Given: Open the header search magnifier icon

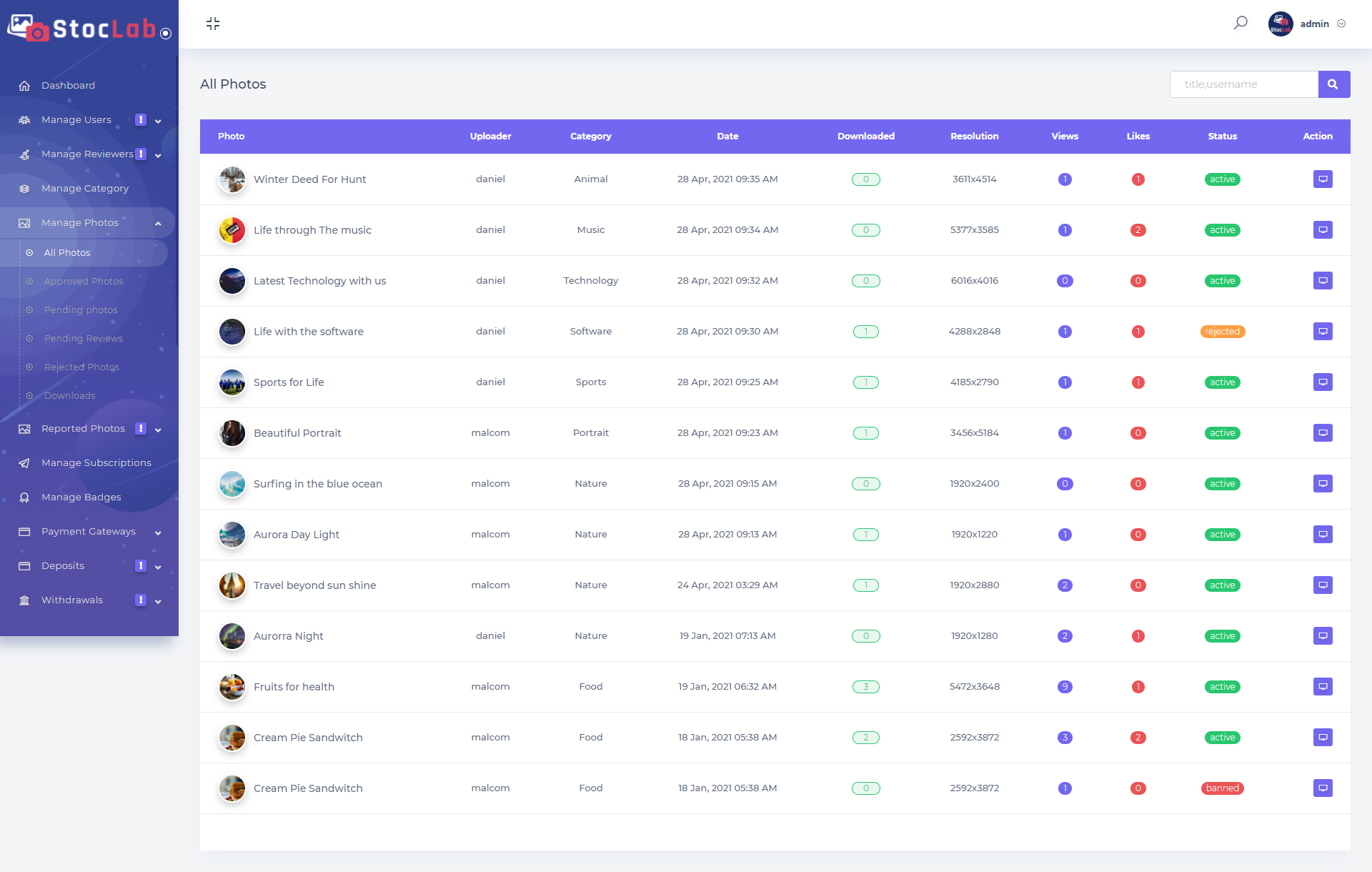Looking at the screenshot, I should point(1241,23).
